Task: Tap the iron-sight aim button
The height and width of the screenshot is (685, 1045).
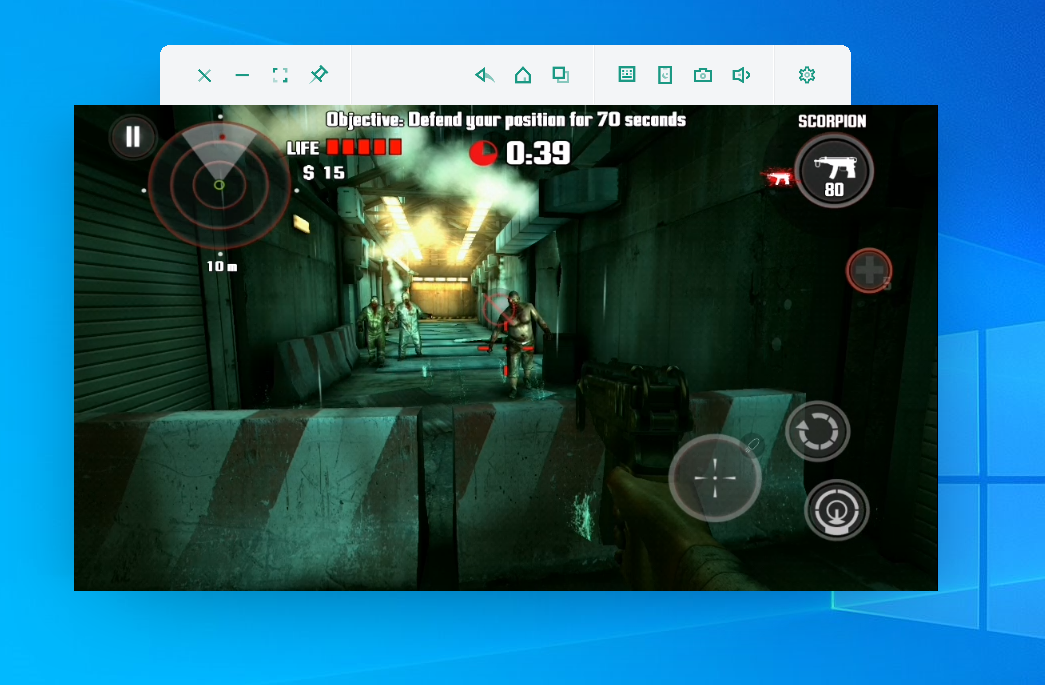Action: pos(836,510)
